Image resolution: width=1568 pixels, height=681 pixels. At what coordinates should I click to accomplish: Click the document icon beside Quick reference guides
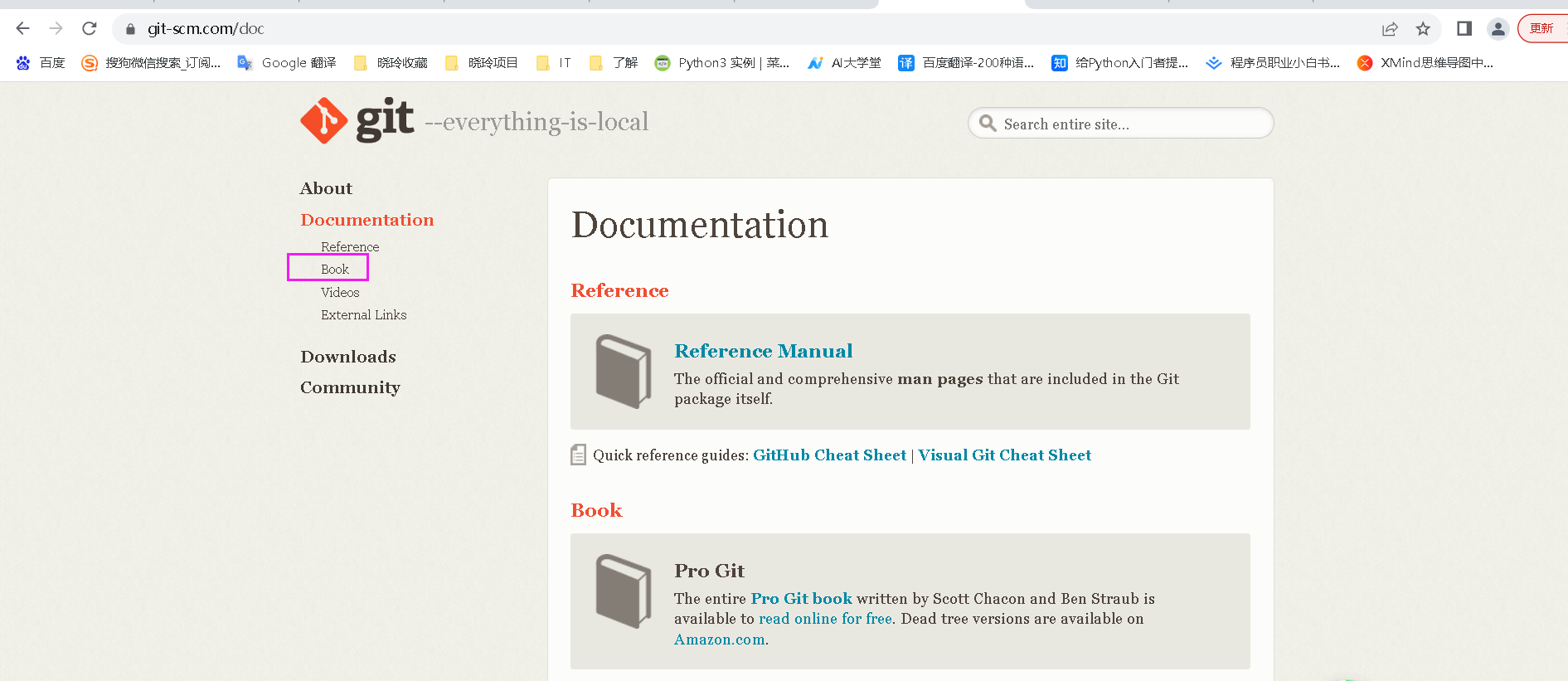click(579, 455)
